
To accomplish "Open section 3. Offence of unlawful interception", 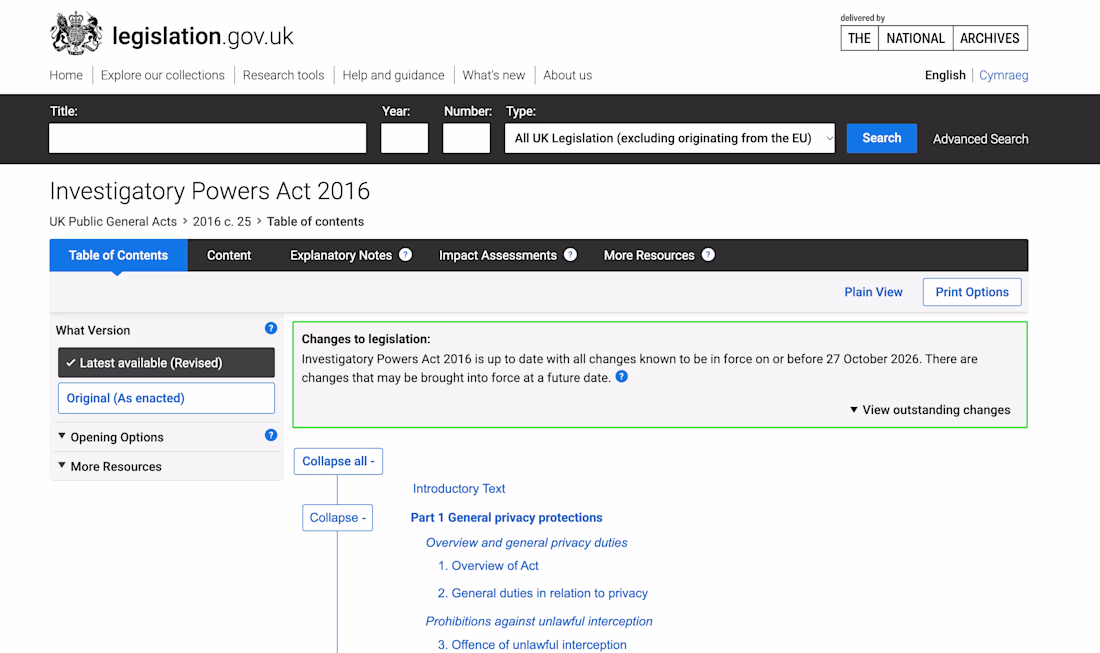I will tap(532, 645).
